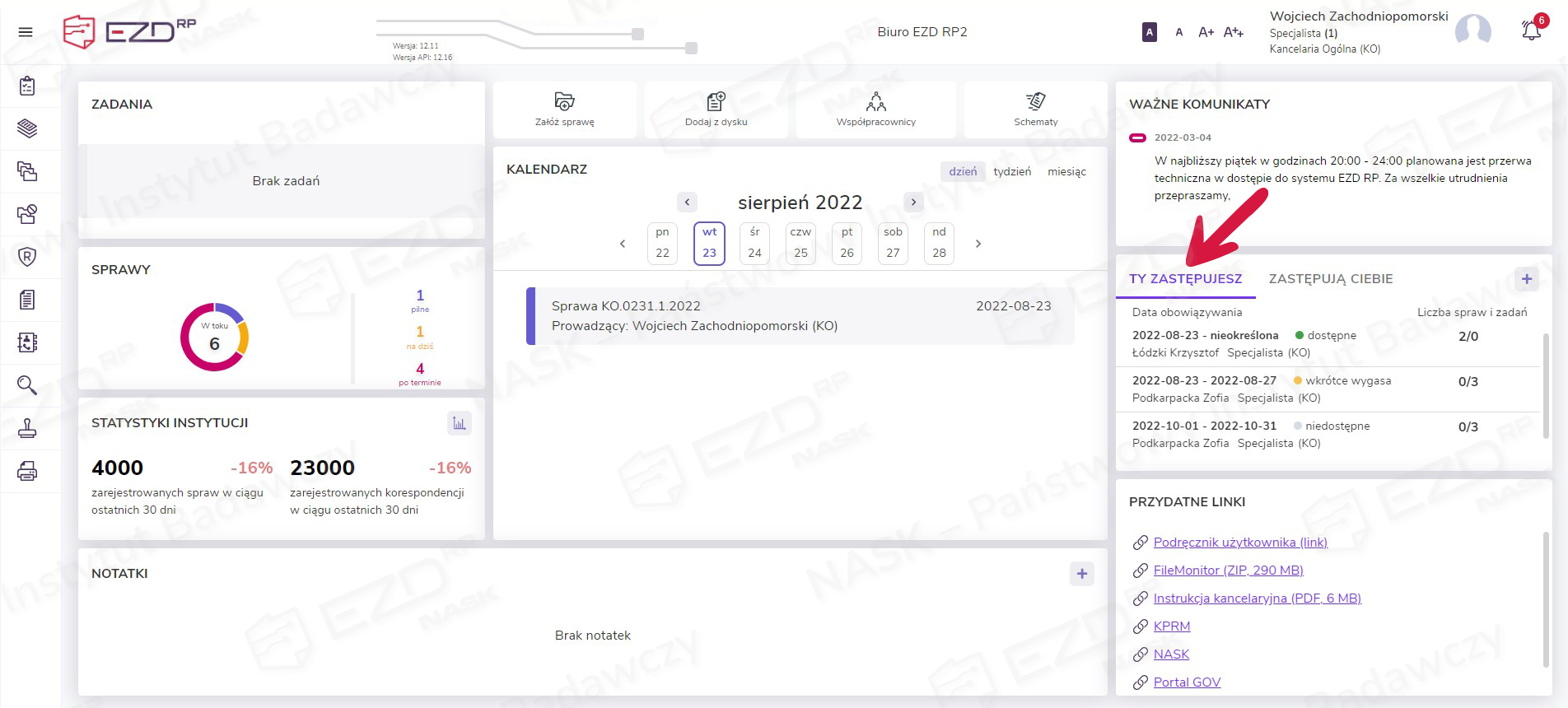Image resolution: width=1568 pixels, height=708 pixels.
Task: Open Schematy shortcut
Action: [1035, 109]
